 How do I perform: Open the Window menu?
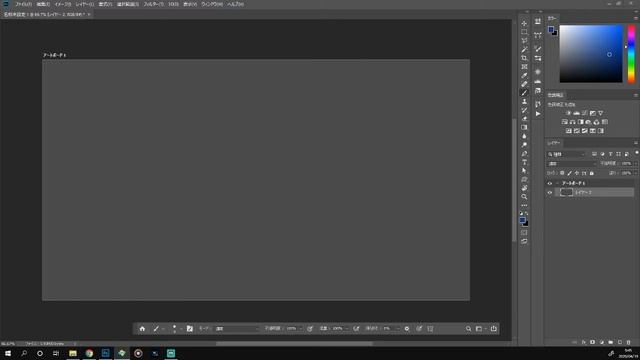(x=212, y=4)
